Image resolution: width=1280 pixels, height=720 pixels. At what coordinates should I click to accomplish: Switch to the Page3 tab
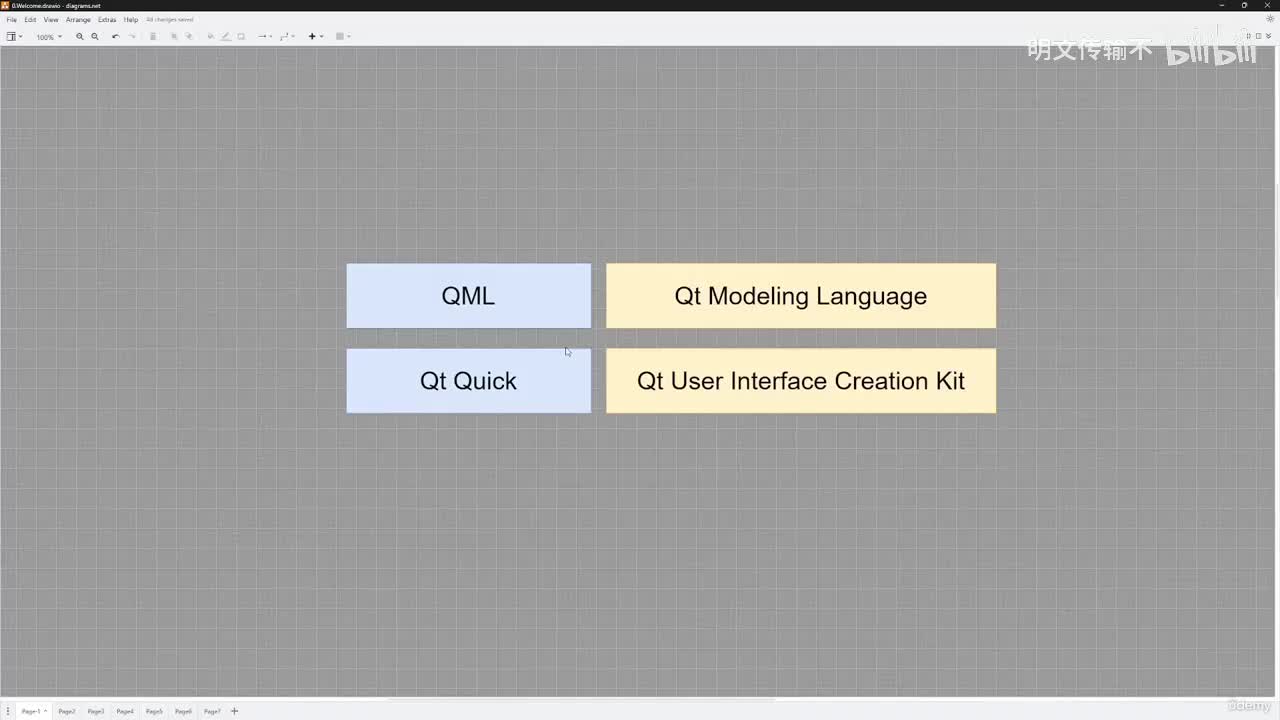pos(96,711)
